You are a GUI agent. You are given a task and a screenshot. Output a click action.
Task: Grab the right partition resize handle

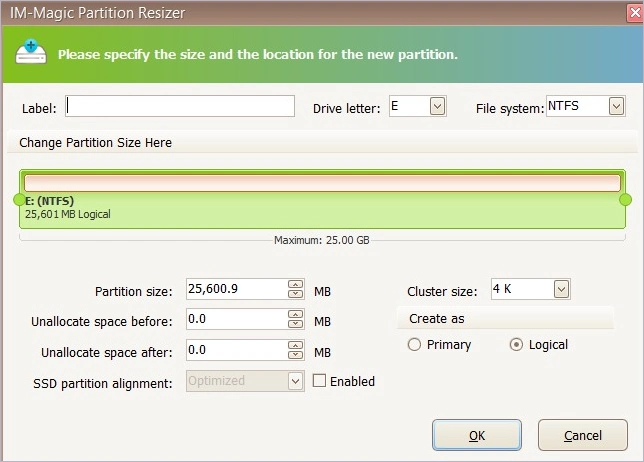[x=625, y=200]
